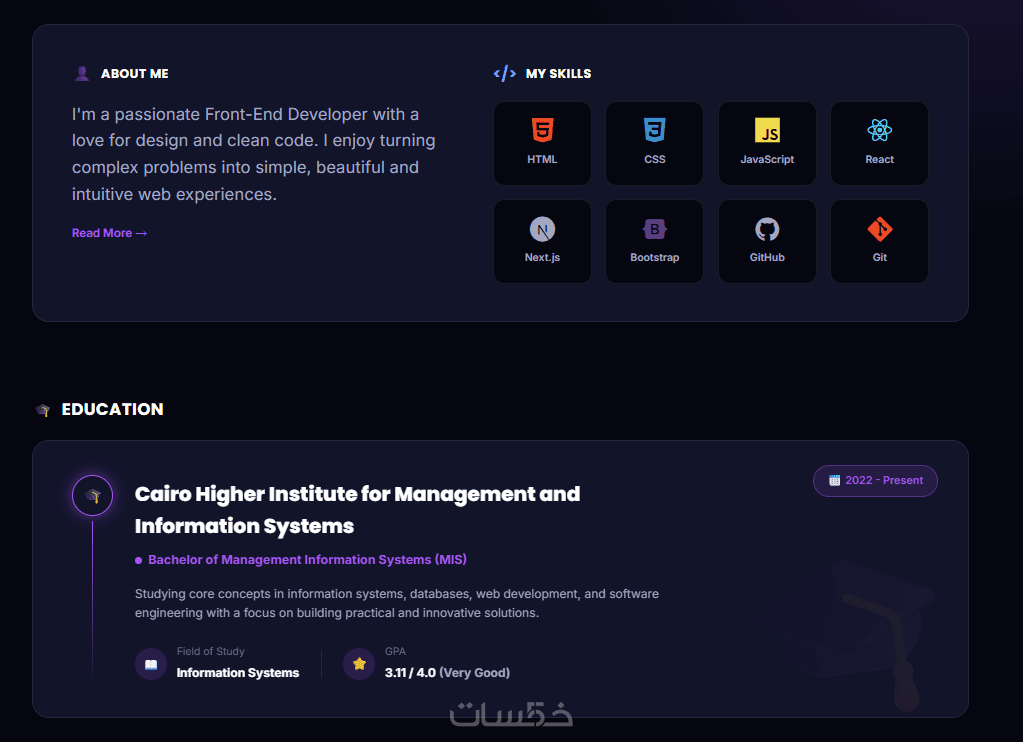Click the About Me person icon
Viewport: 1023px width, 742px height.
coord(82,73)
